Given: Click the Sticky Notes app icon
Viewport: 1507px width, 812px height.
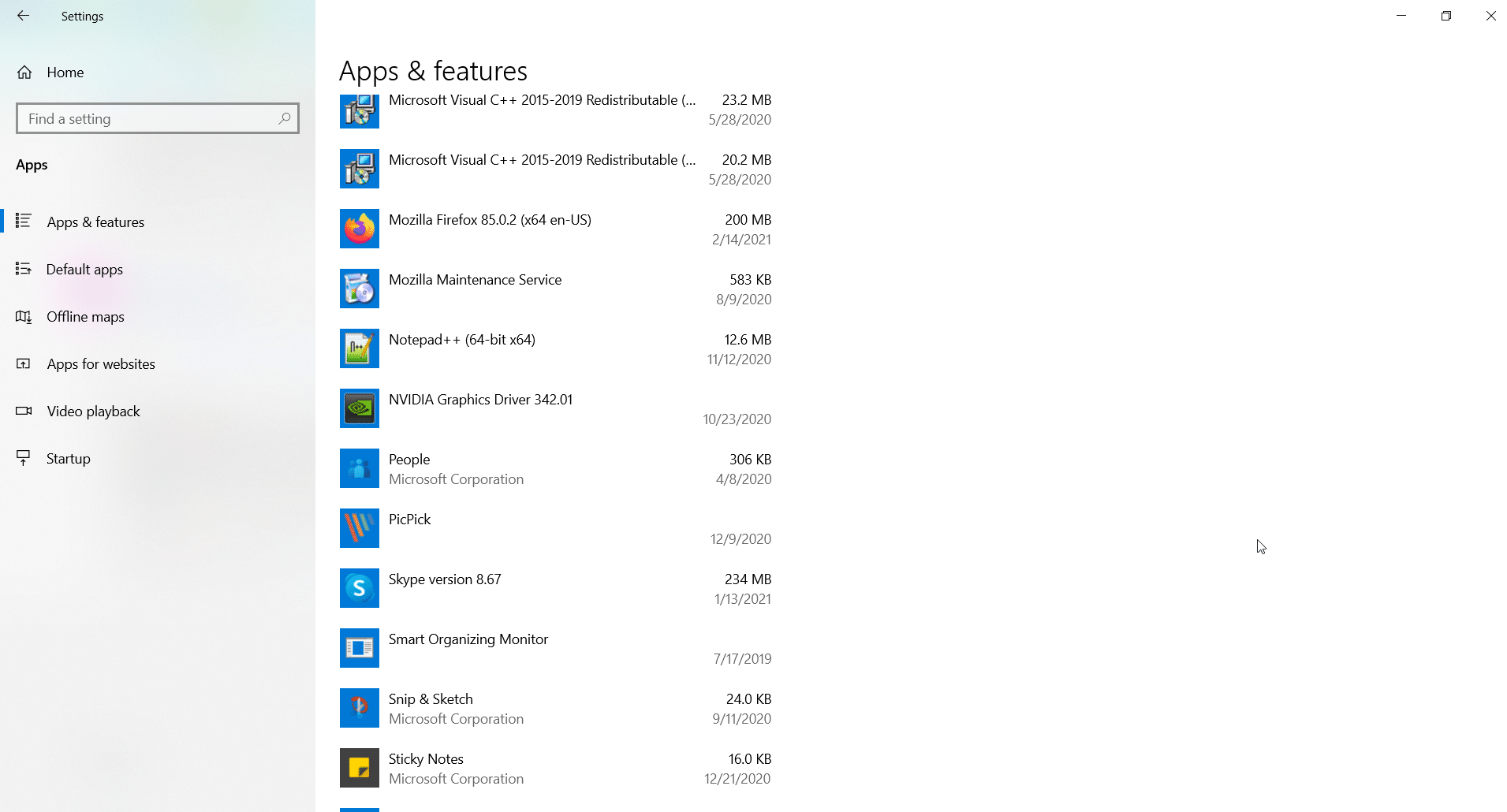Looking at the screenshot, I should point(359,768).
